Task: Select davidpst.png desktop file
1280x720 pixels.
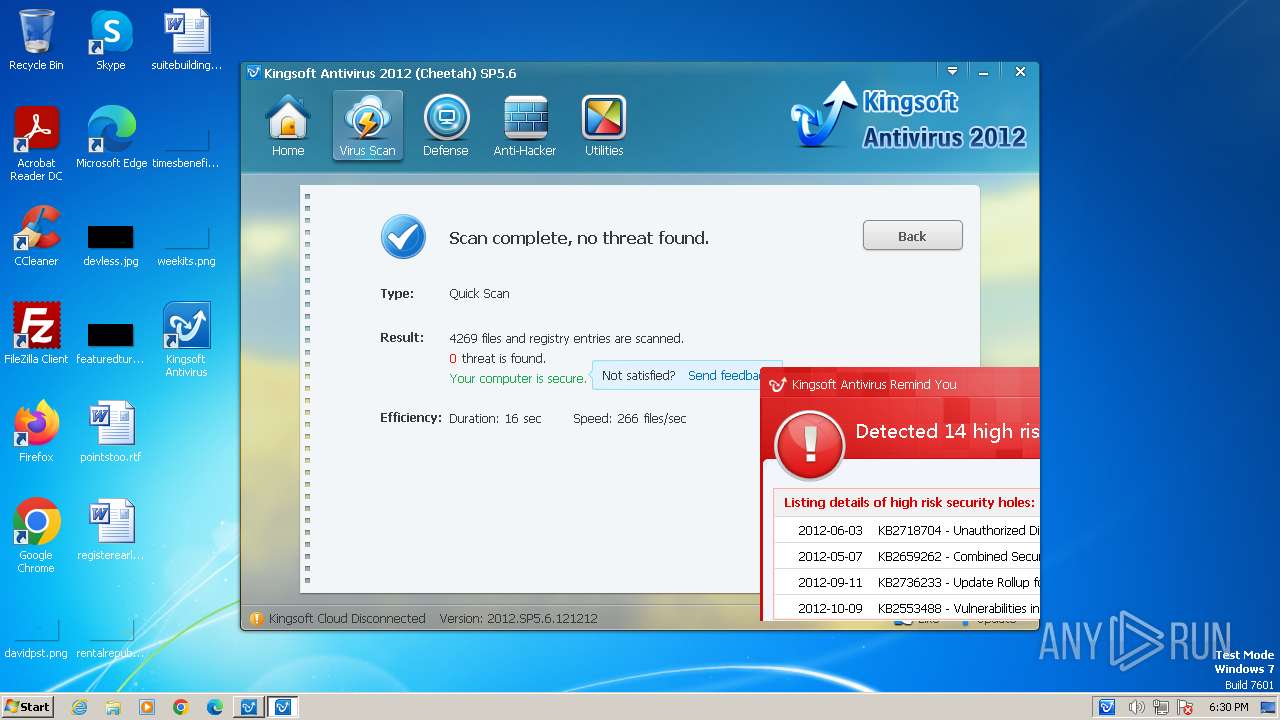Action: (36, 638)
